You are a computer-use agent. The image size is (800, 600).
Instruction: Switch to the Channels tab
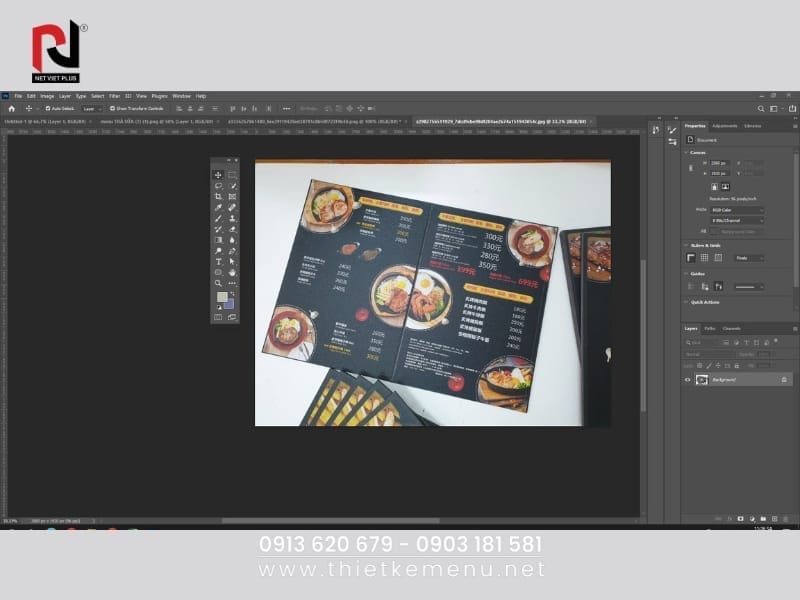point(731,328)
